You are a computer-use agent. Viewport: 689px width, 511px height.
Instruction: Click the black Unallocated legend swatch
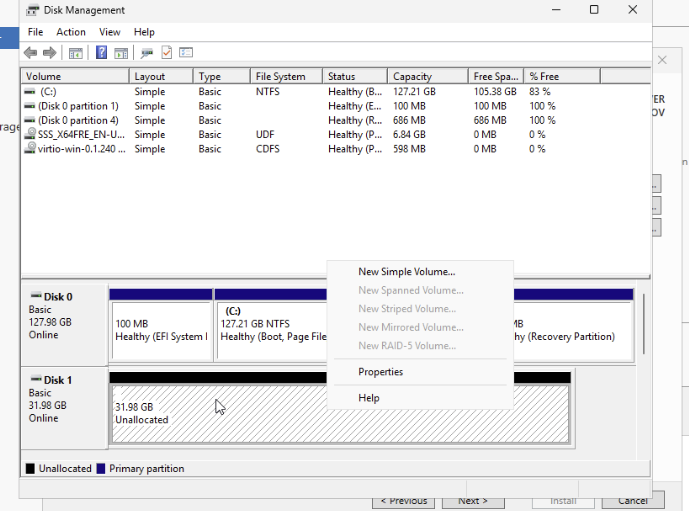(30, 469)
